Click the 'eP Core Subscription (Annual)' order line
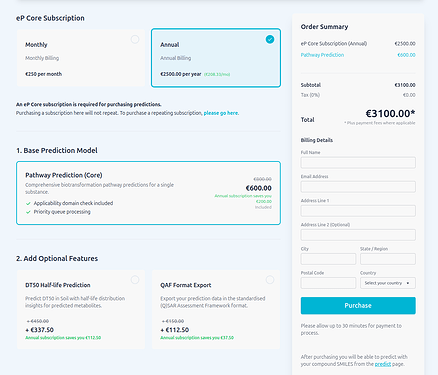438x375 pixels. [334, 44]
